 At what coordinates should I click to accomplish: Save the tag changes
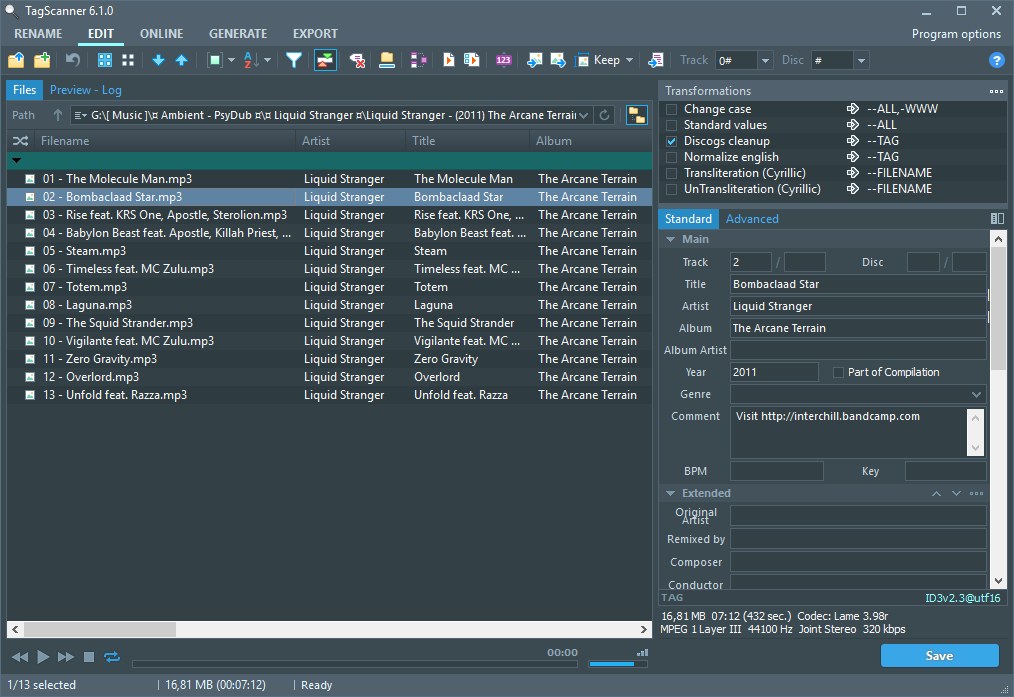(940, 656)
